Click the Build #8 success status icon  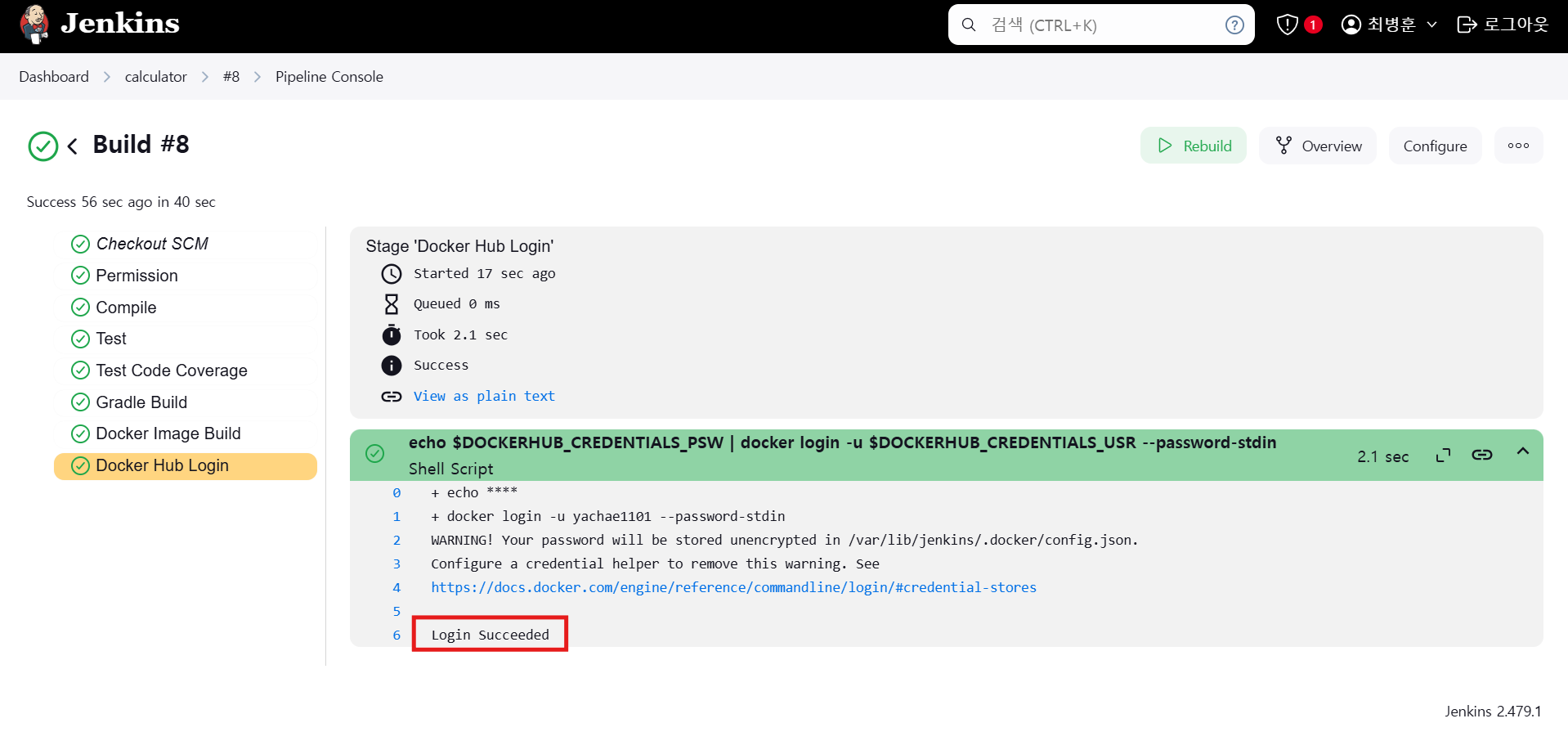pyautogui.click(x=43, y=146)
